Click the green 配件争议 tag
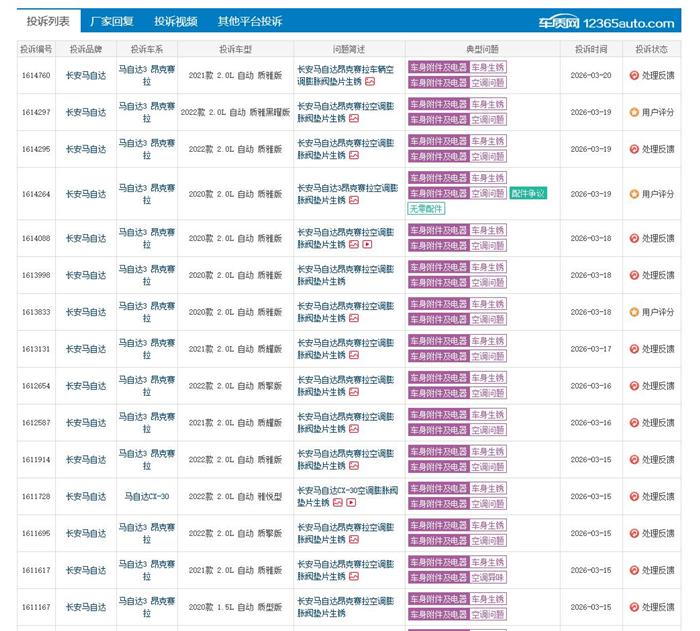This screenshot has width=700, height=631. tap(527, 193)
